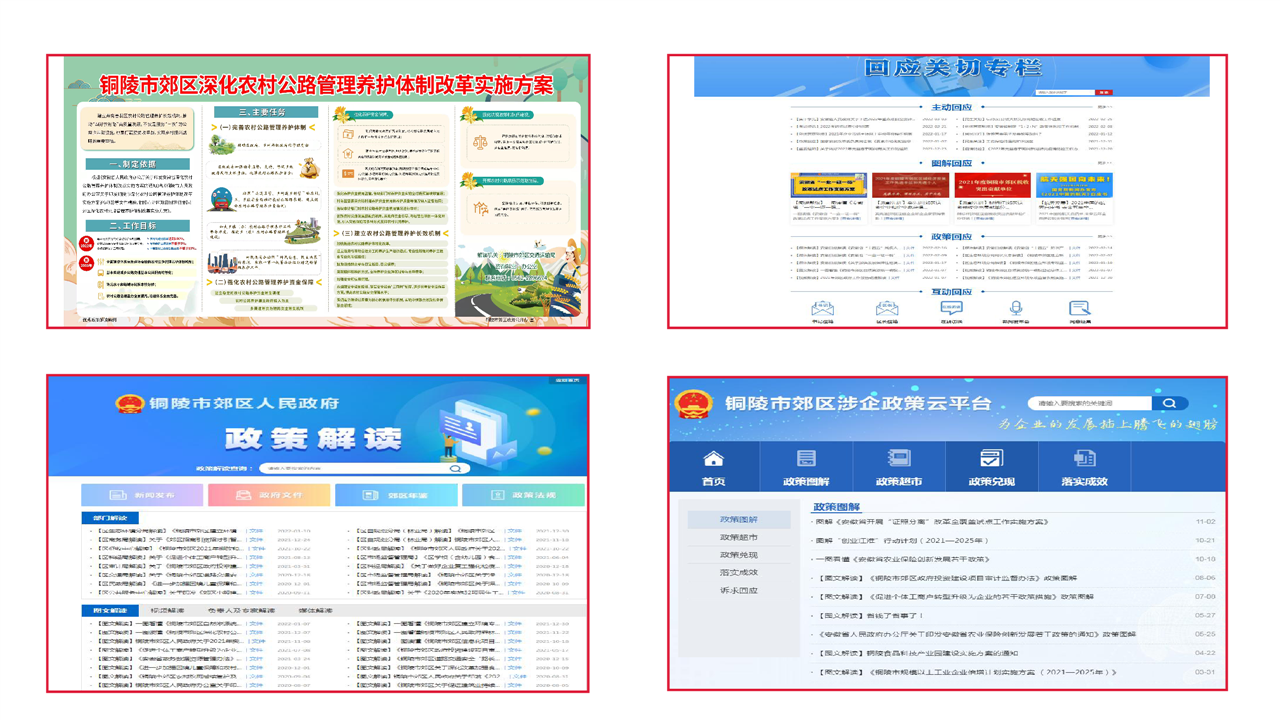Screen dimensions: 1280x720
Task: Switch to the 媒体解读 tab
Action: (x=315, y=610)
